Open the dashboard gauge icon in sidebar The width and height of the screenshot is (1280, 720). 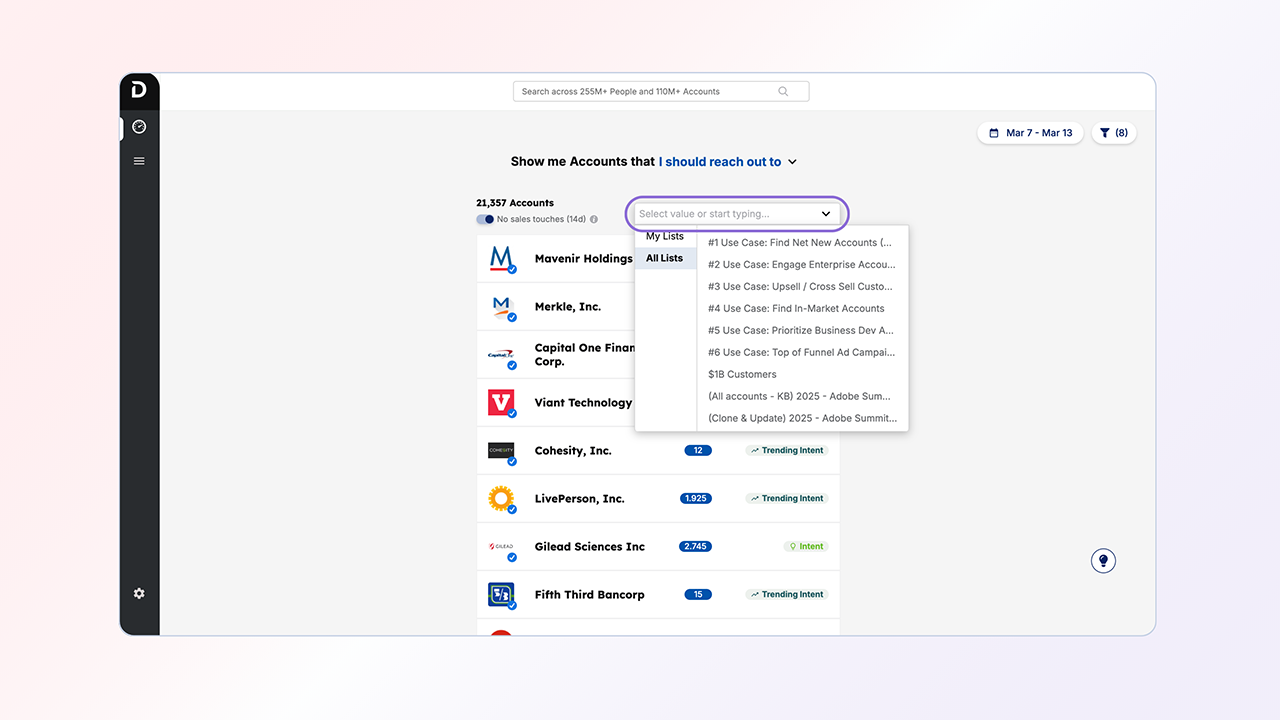(139, 127)
